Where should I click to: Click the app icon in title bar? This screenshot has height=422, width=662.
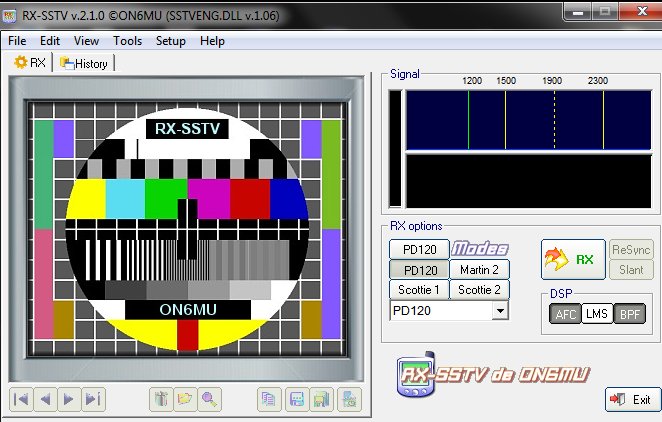point(9,16)
